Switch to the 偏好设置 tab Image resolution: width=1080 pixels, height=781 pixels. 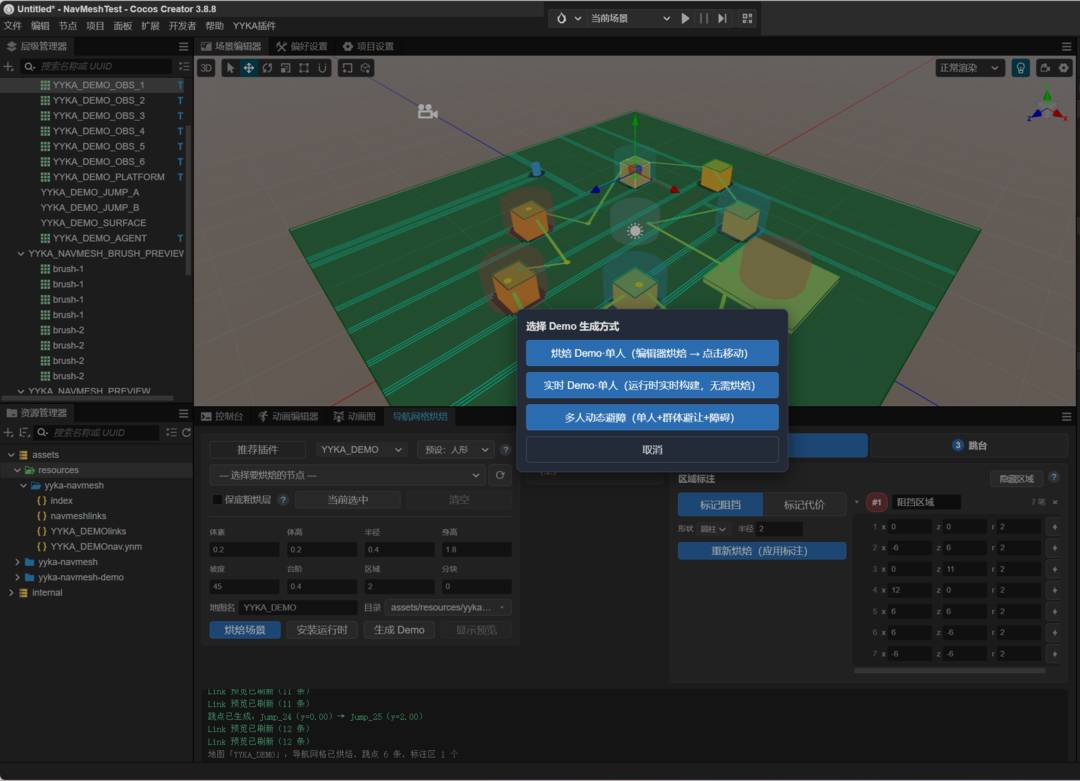(302, 46)
